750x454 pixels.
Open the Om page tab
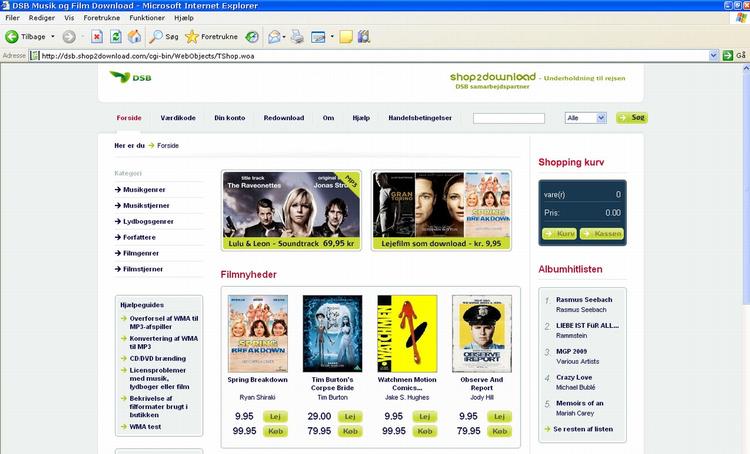(x=328, y=118)
